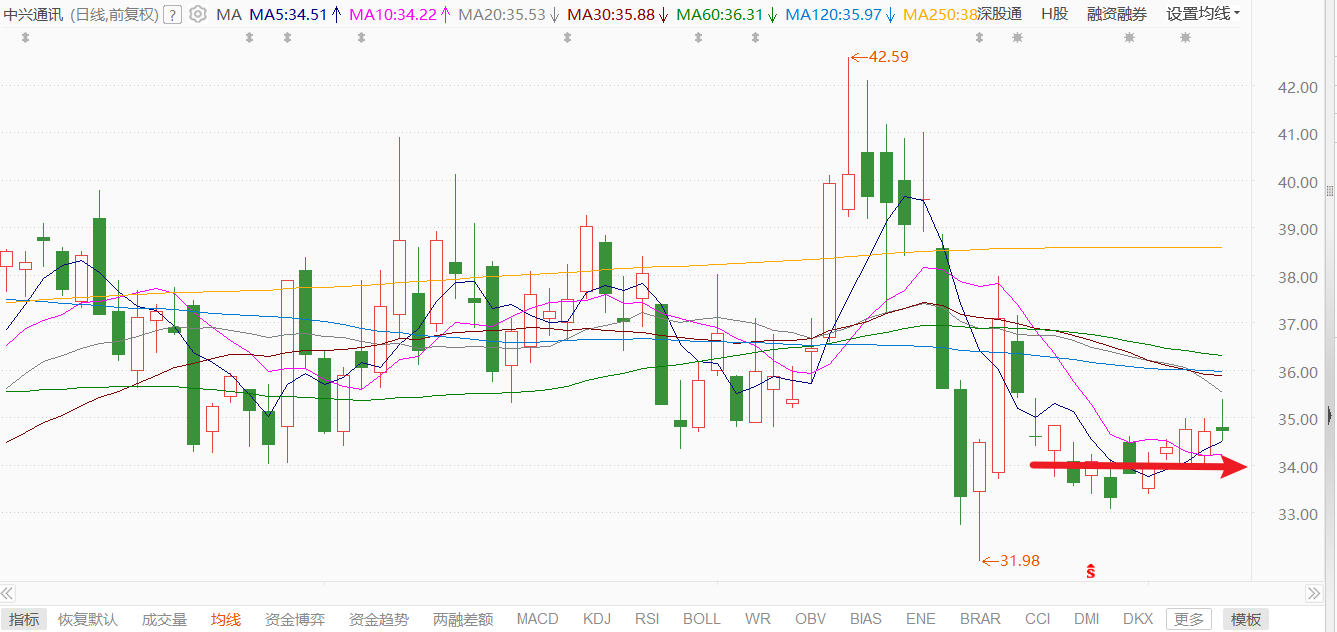Click star marker below 设置均线 label

(x=1185, y=38)
